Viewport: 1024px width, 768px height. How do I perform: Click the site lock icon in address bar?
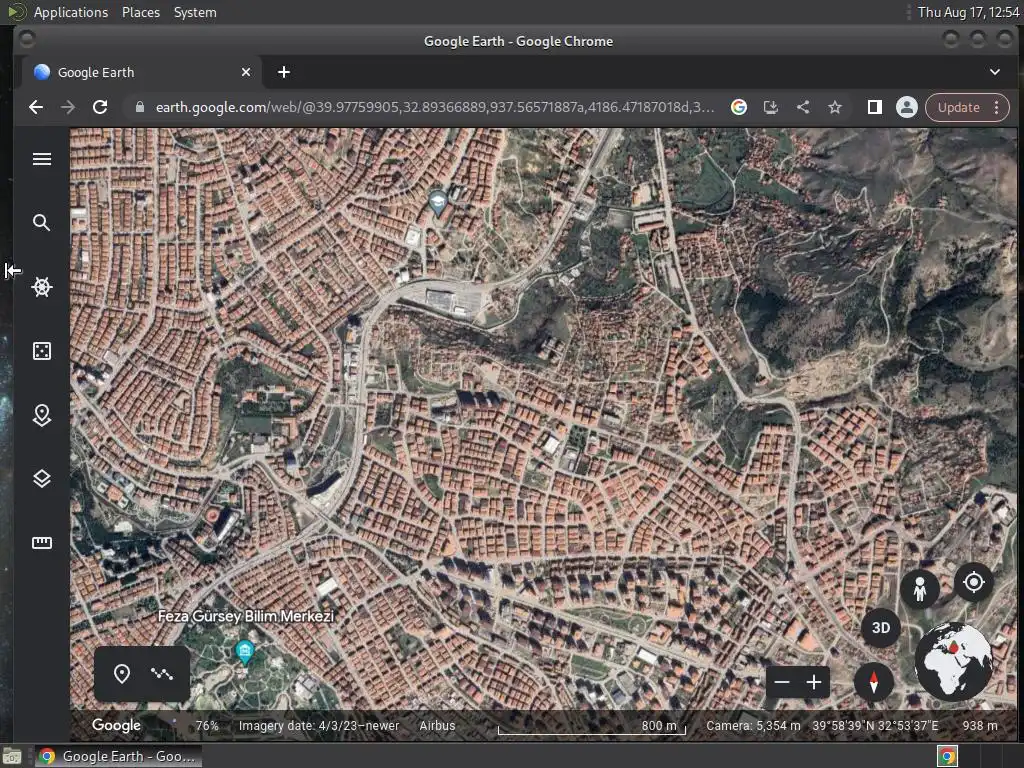click(139, 107)
